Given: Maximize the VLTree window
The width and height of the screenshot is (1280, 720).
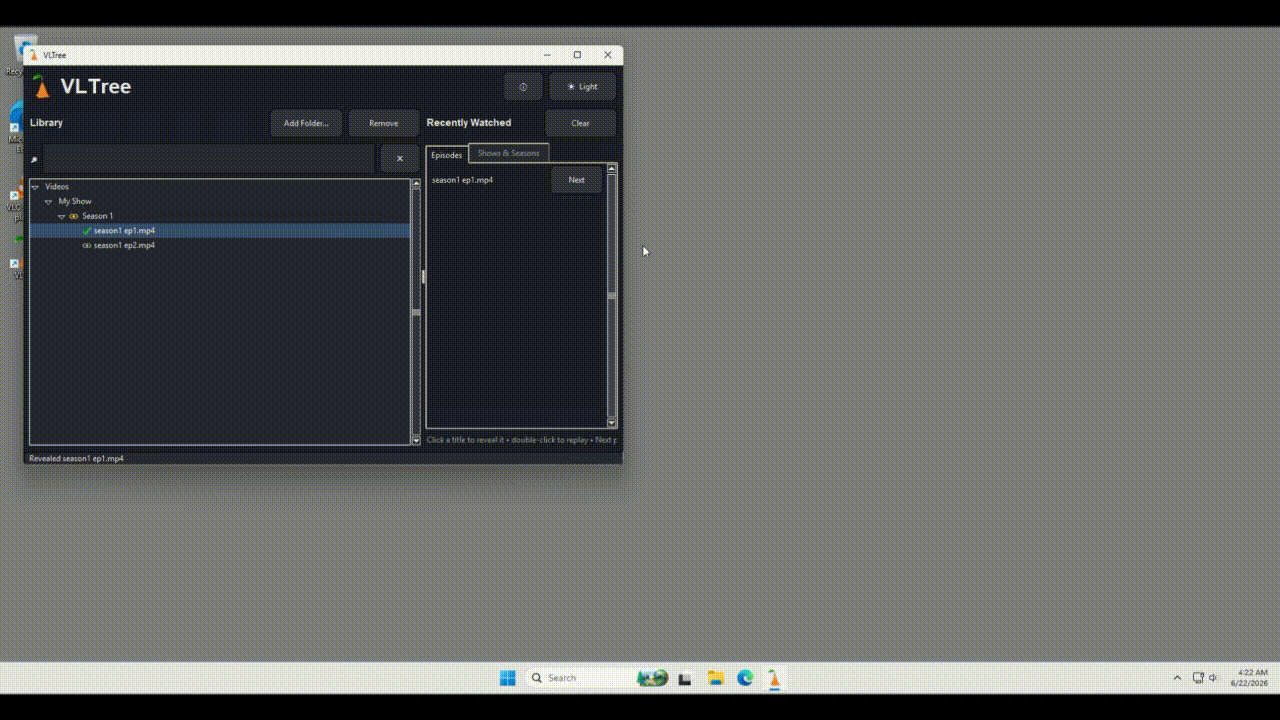Looking at the screenshot, I should [x=577, y=55].
